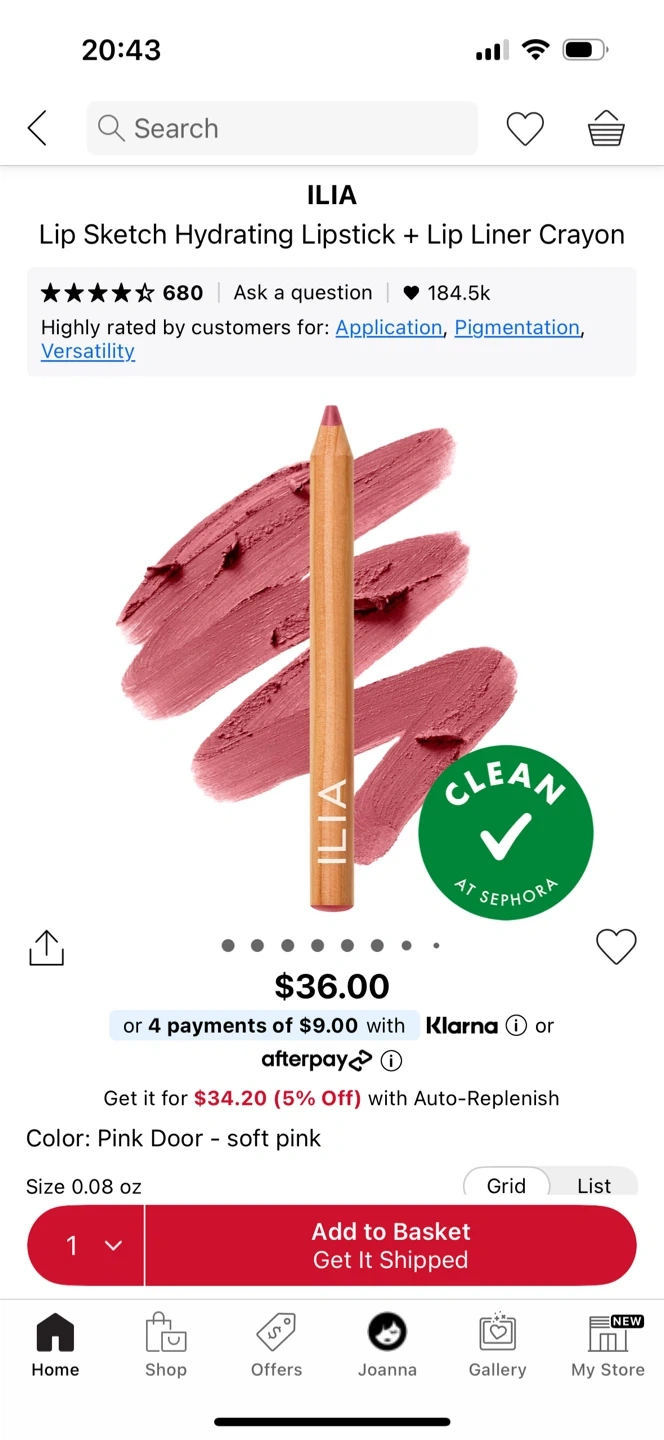Image resolution: width=664 pixels, height=1440 pixels.
Task: Open the Pigmentation link
Action: pyautogui.click(x=517, y=328)
